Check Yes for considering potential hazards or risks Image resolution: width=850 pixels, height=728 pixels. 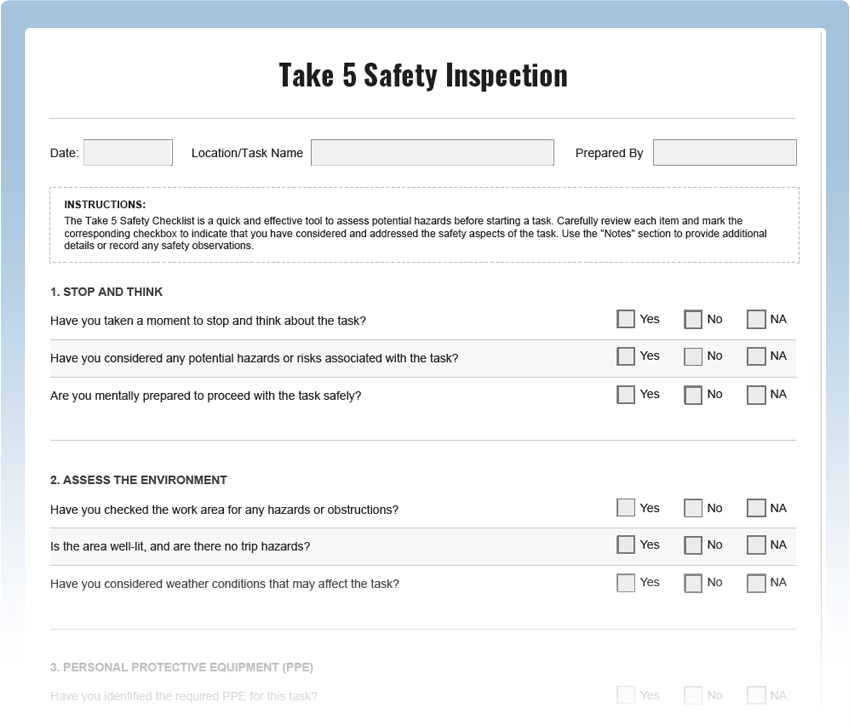625,357
